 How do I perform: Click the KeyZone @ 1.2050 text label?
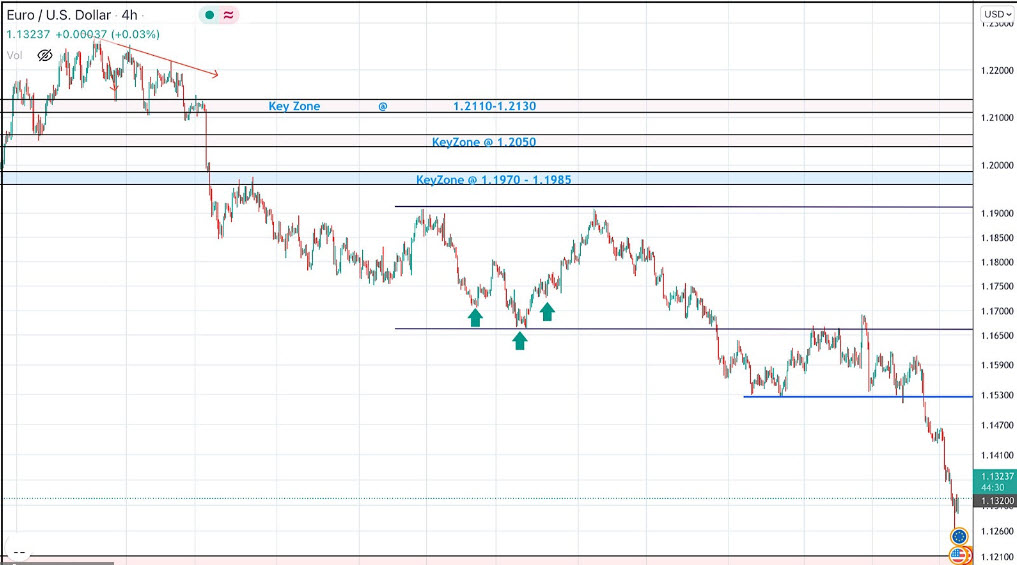(x=484, y=142)
